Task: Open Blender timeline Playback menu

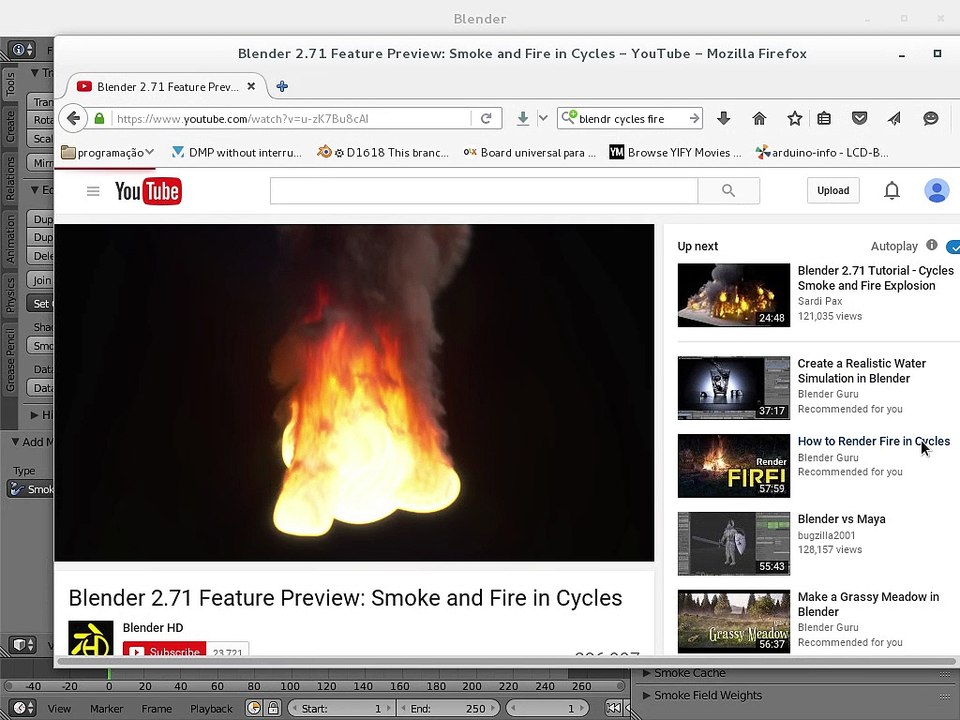Action: pyautogui.click(x=211, y=708)
